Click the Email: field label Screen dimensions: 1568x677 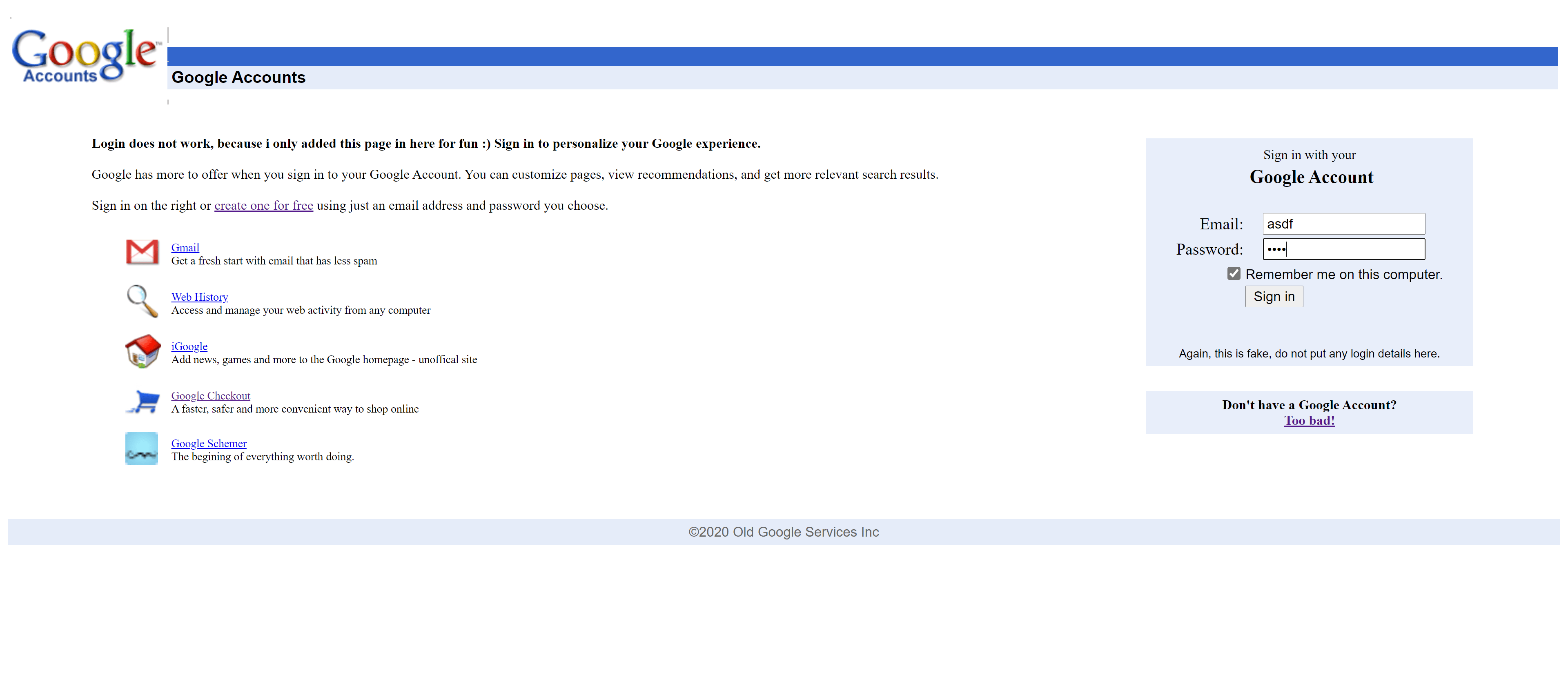tap(1221, 224)
